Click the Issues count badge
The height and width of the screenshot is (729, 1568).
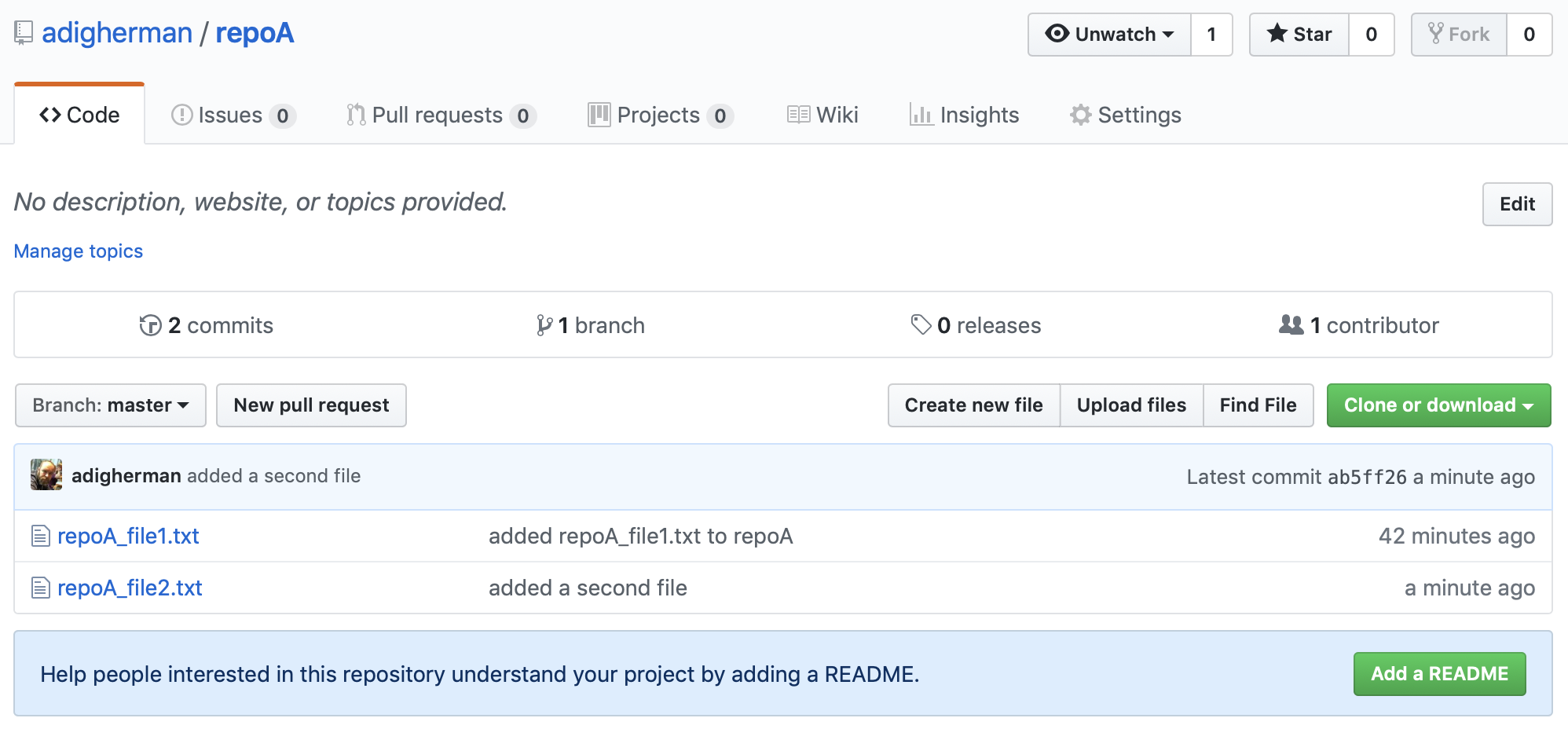282,116
